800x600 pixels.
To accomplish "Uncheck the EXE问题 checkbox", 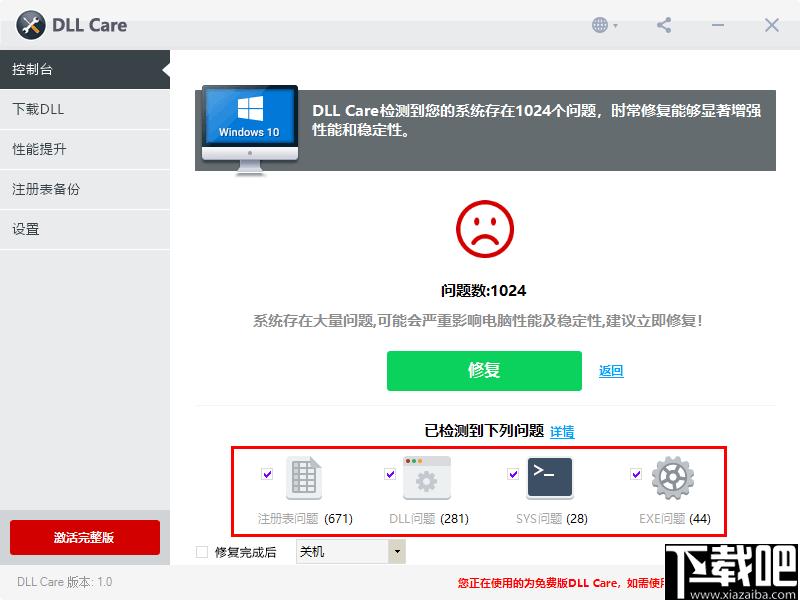I will [636, 474].
